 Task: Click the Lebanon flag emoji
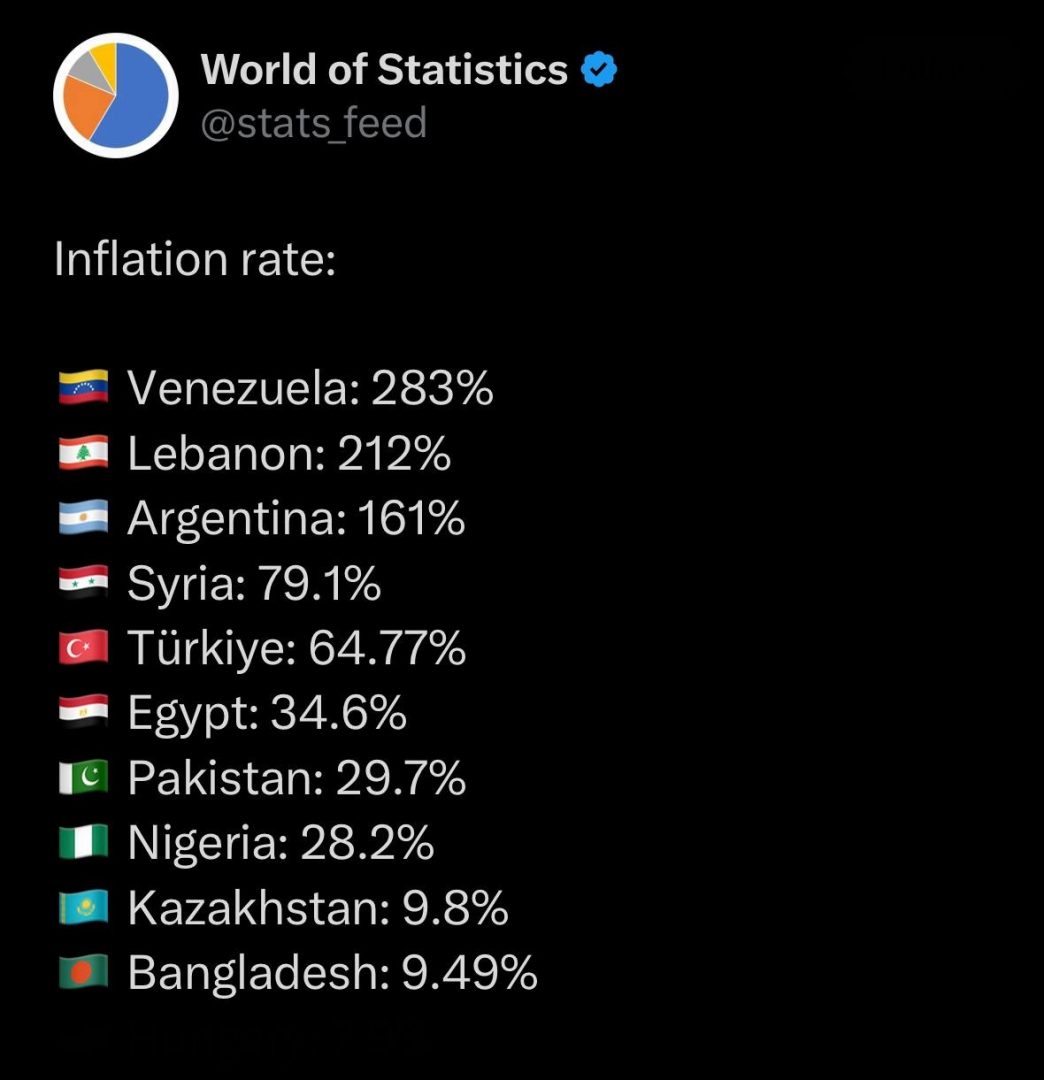(83, 453)
